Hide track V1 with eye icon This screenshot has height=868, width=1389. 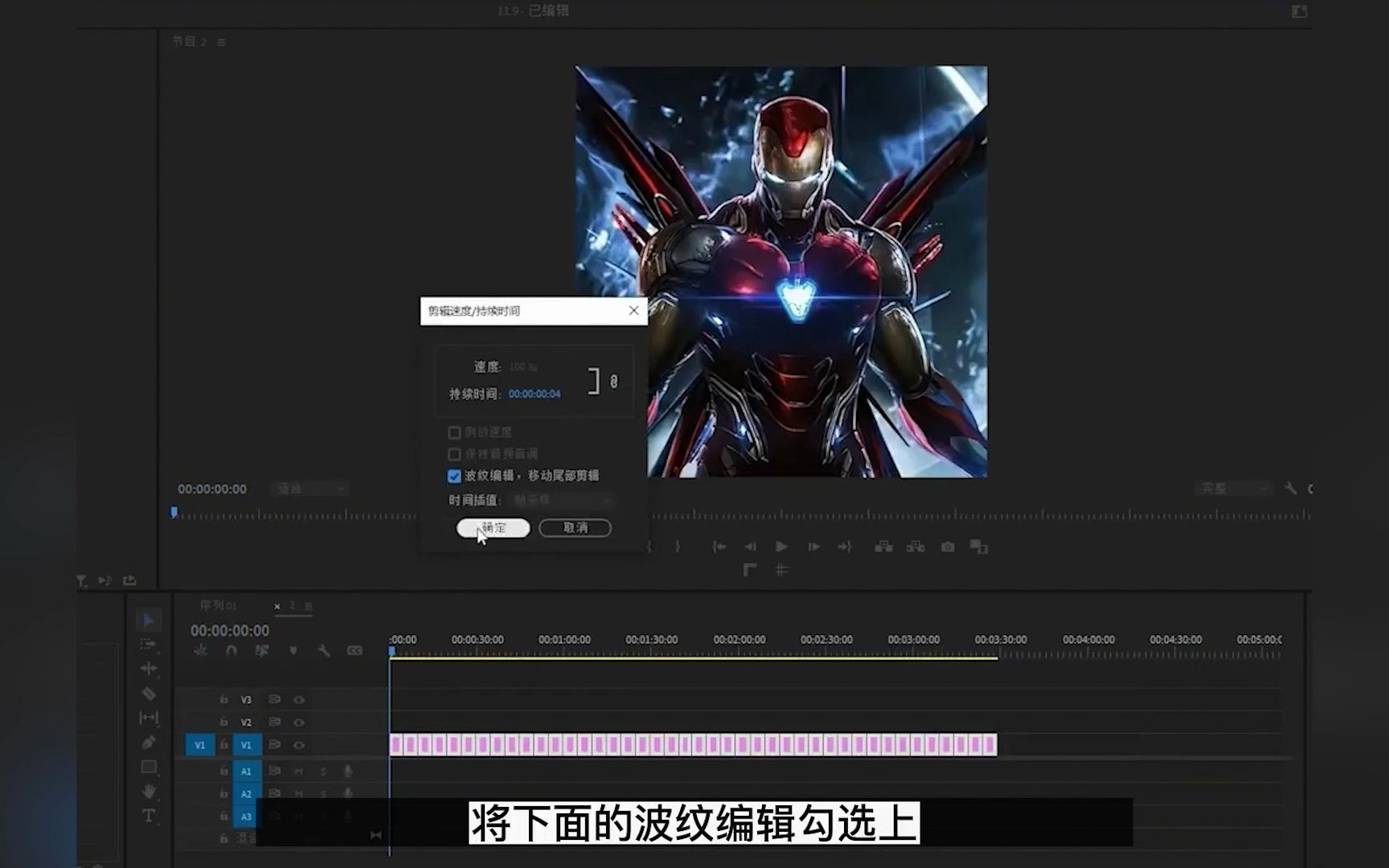pyautogui.click(x=299, y=745)
